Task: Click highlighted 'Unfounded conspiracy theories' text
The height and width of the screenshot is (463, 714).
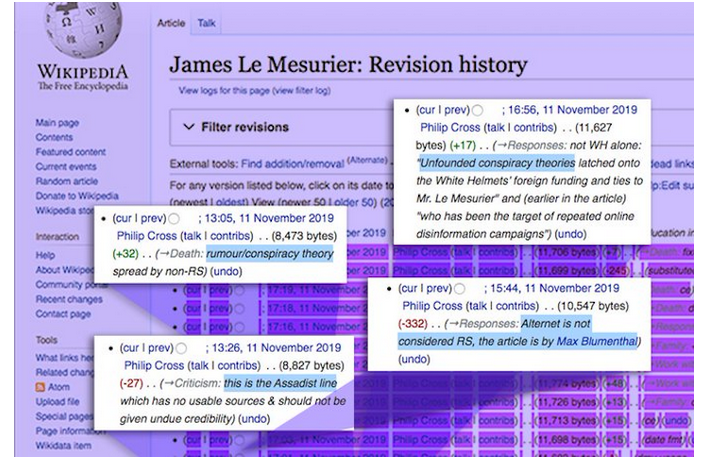Action: (497, 163)
